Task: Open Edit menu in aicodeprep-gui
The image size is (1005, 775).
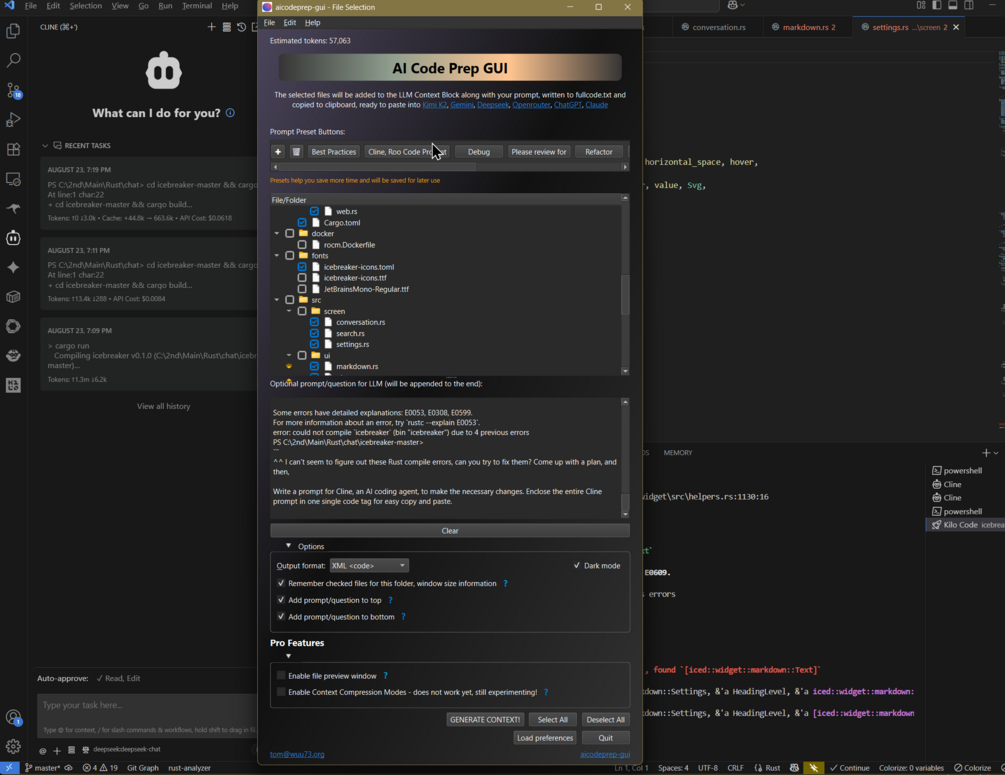Action: coord(290,22)
